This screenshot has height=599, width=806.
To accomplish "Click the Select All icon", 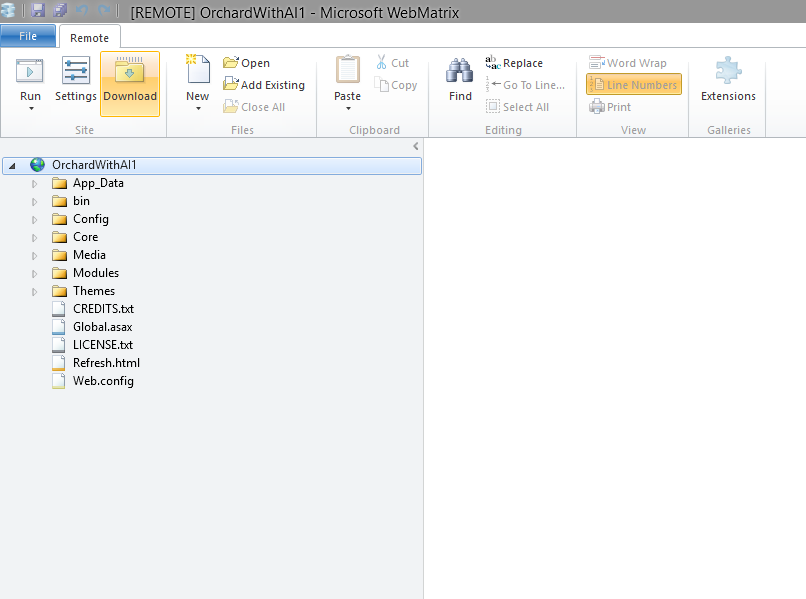I will [x=493, y=106].
